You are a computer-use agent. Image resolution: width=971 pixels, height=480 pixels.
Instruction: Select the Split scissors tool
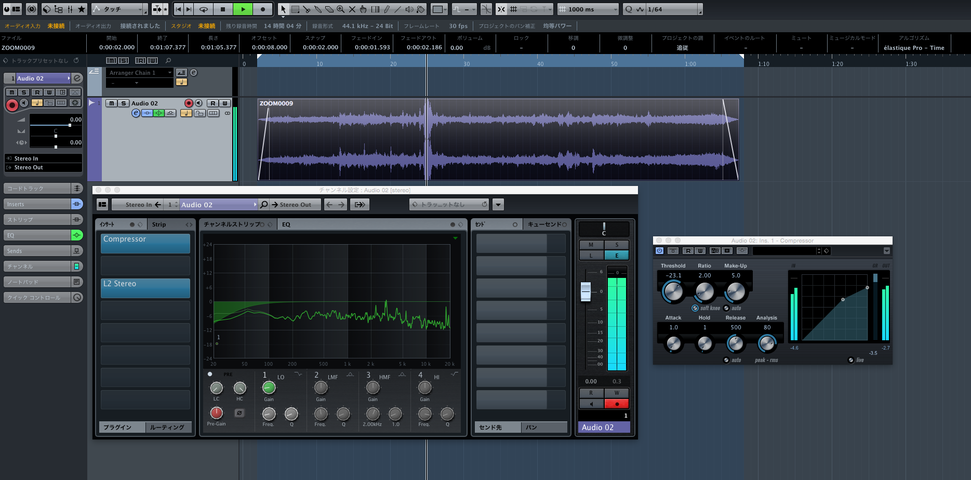(x=307, y=9)
